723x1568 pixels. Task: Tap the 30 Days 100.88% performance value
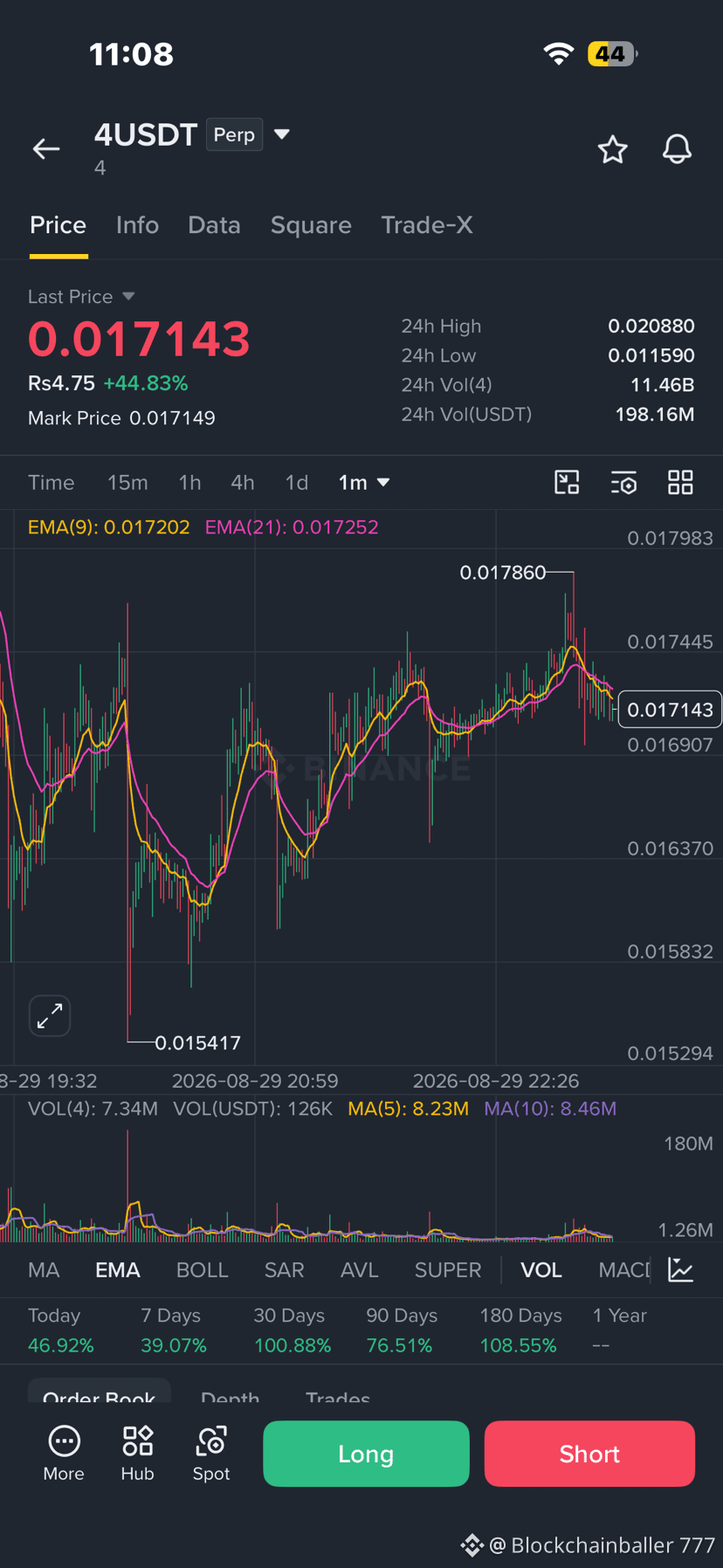click(293, 1345)
